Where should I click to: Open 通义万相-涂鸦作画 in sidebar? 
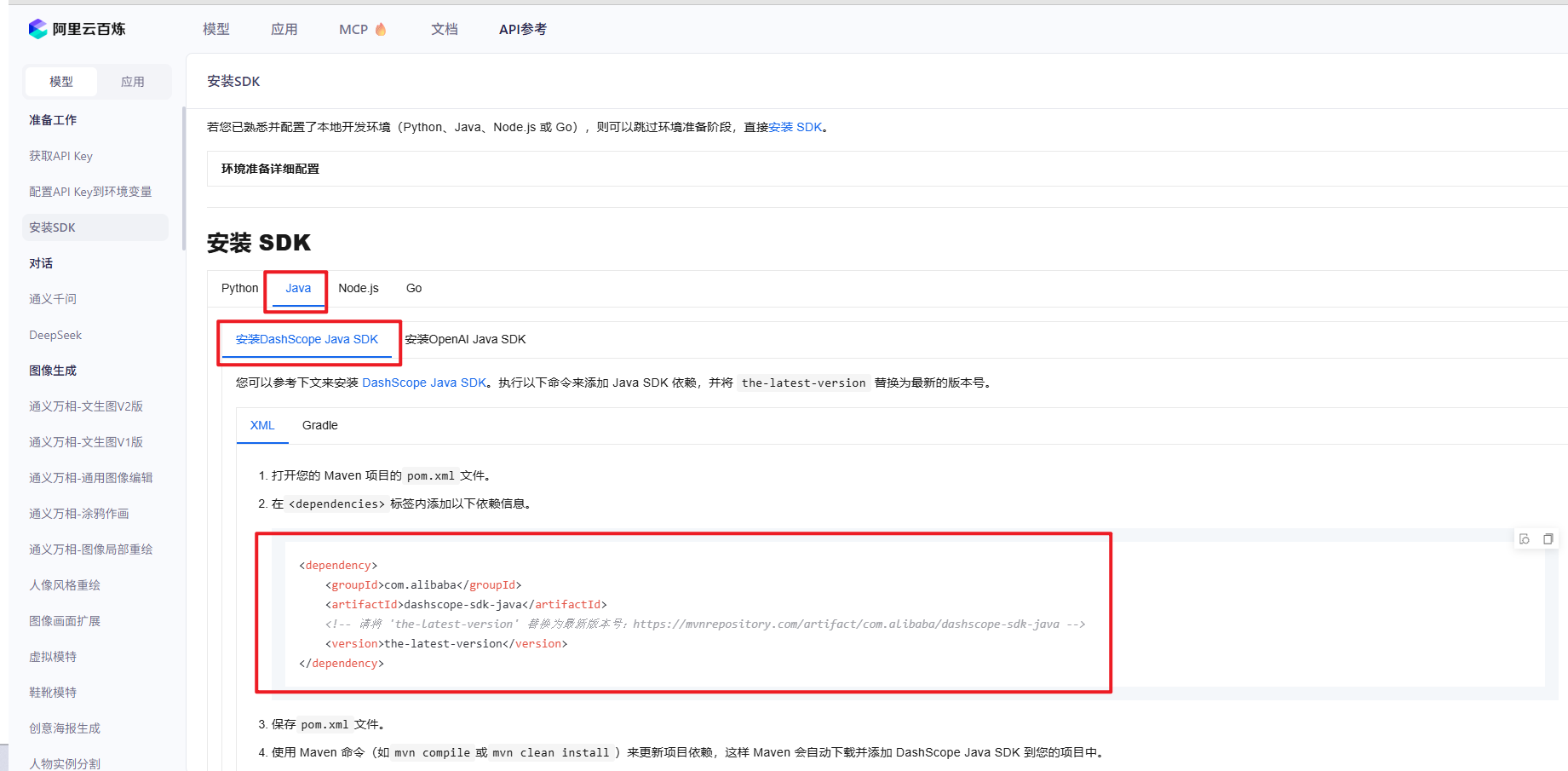click(79, 514)
